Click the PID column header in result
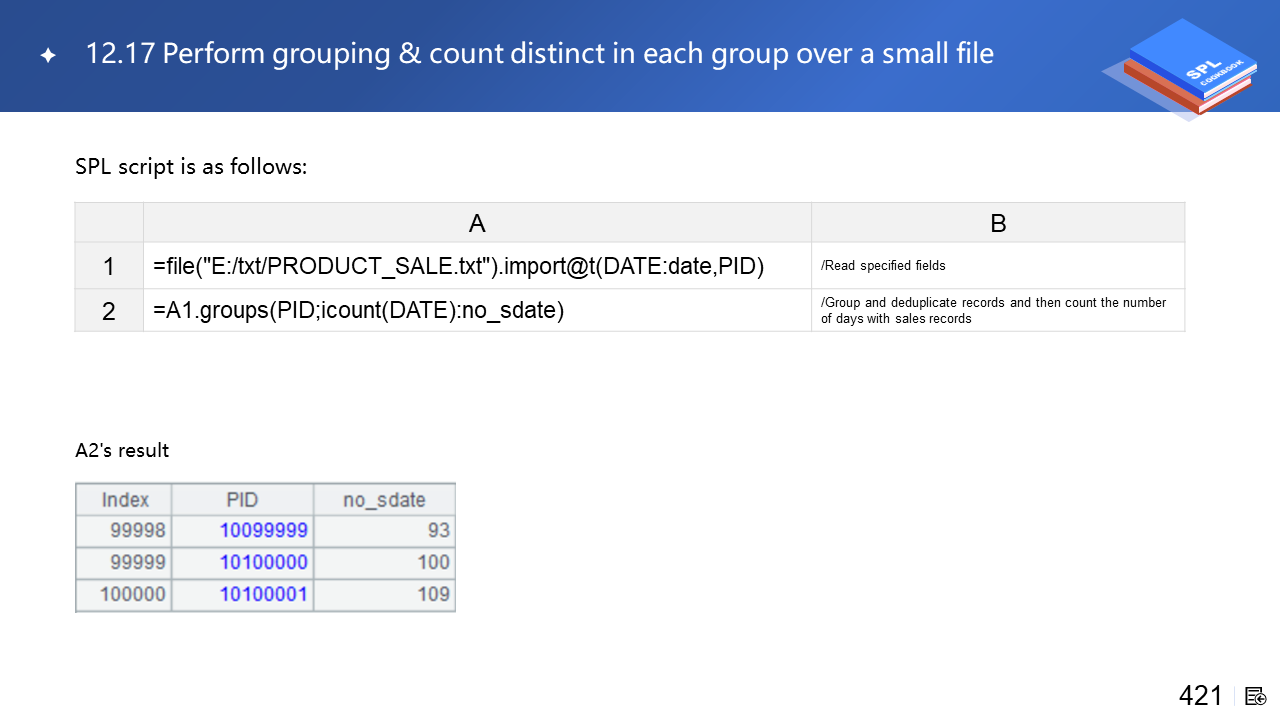The height and width of the screenshot is (720, 1280). coord(242,500)
